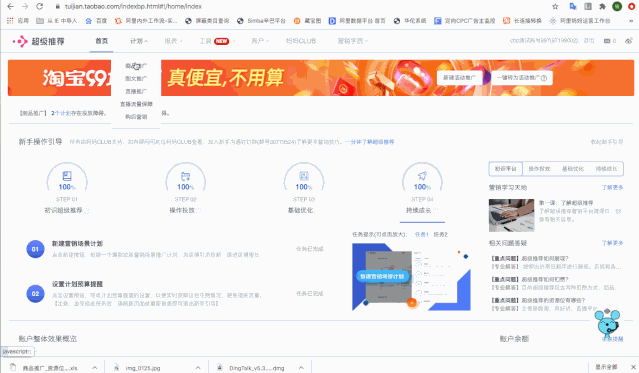The height and width of the screenshot is (373, 639).
Task: Open 了解更多 beside 营销学习天地
Action: pyautogui.click(x=613, y=188)
